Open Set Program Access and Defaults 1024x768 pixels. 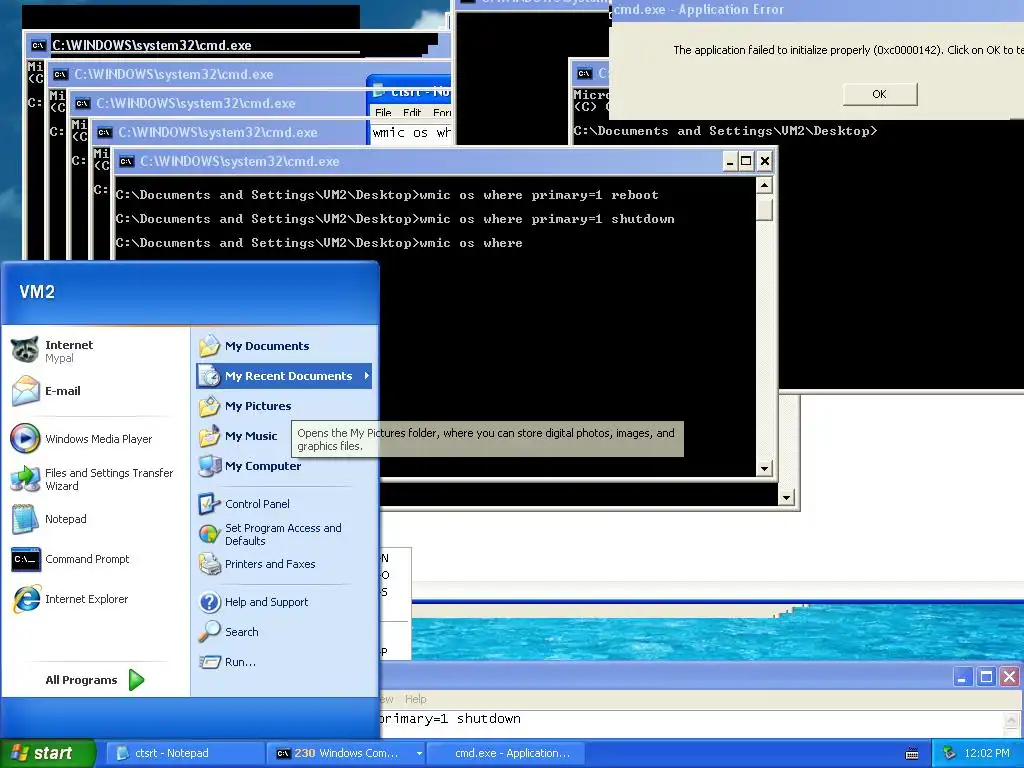[283, 534]
